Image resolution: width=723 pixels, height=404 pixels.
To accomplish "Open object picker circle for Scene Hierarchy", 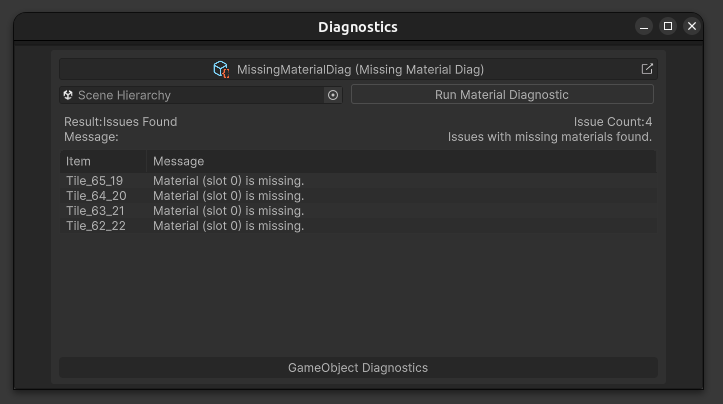I will click(x=333, y=95).
